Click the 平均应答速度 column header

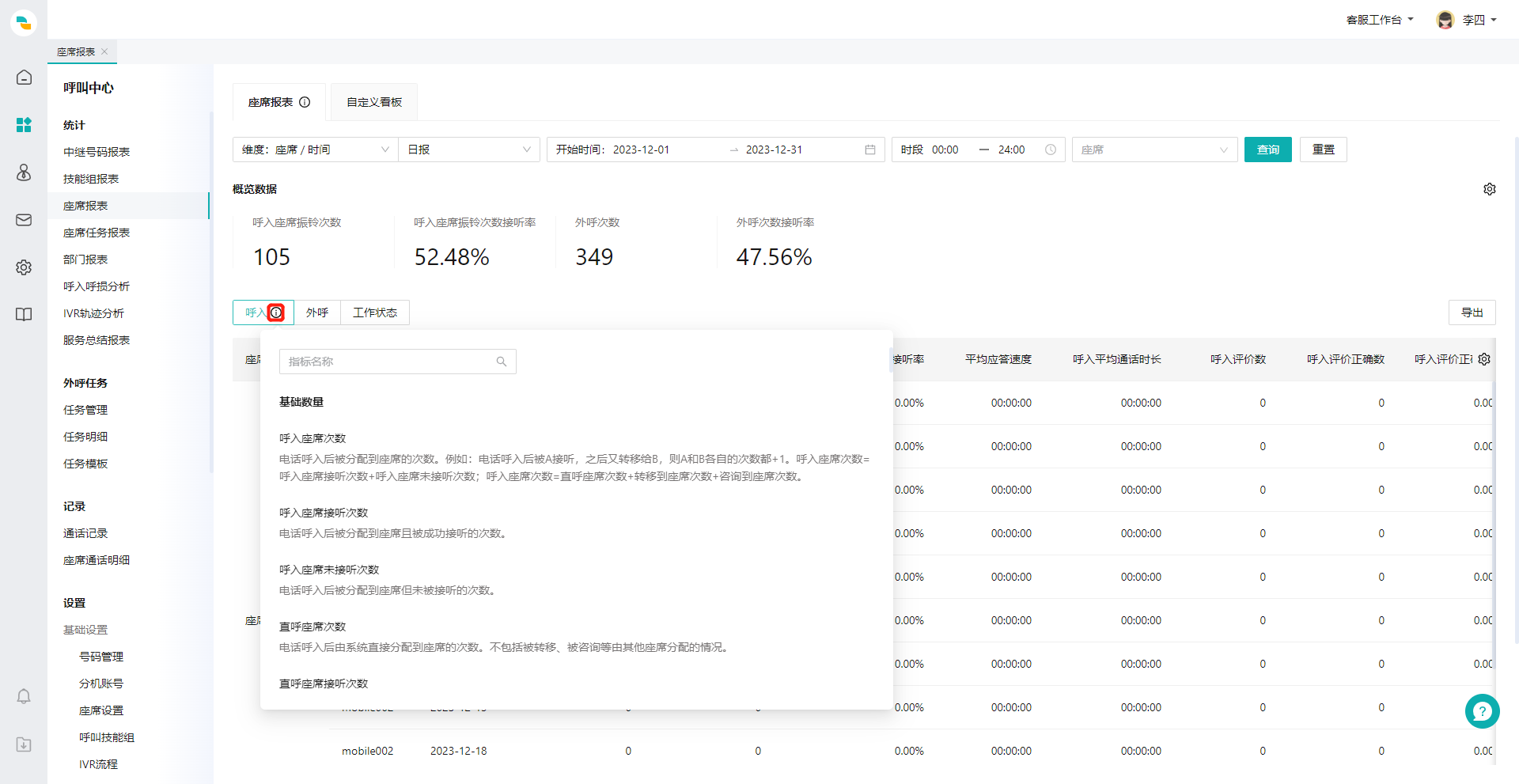pos(998,359)
